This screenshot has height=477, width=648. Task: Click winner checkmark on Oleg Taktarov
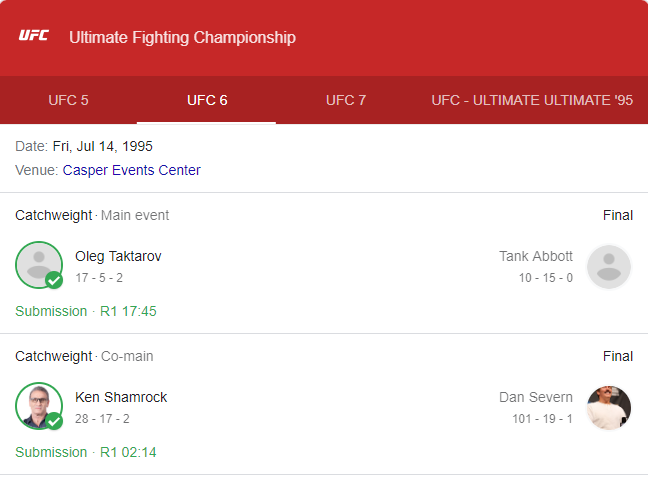55,281
